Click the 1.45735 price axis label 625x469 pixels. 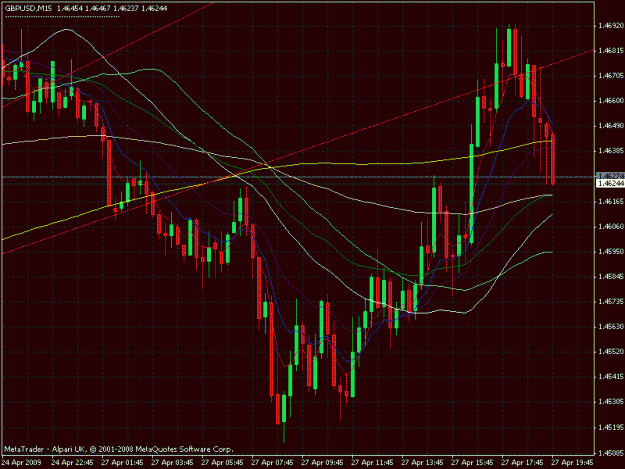pos(610,302)
